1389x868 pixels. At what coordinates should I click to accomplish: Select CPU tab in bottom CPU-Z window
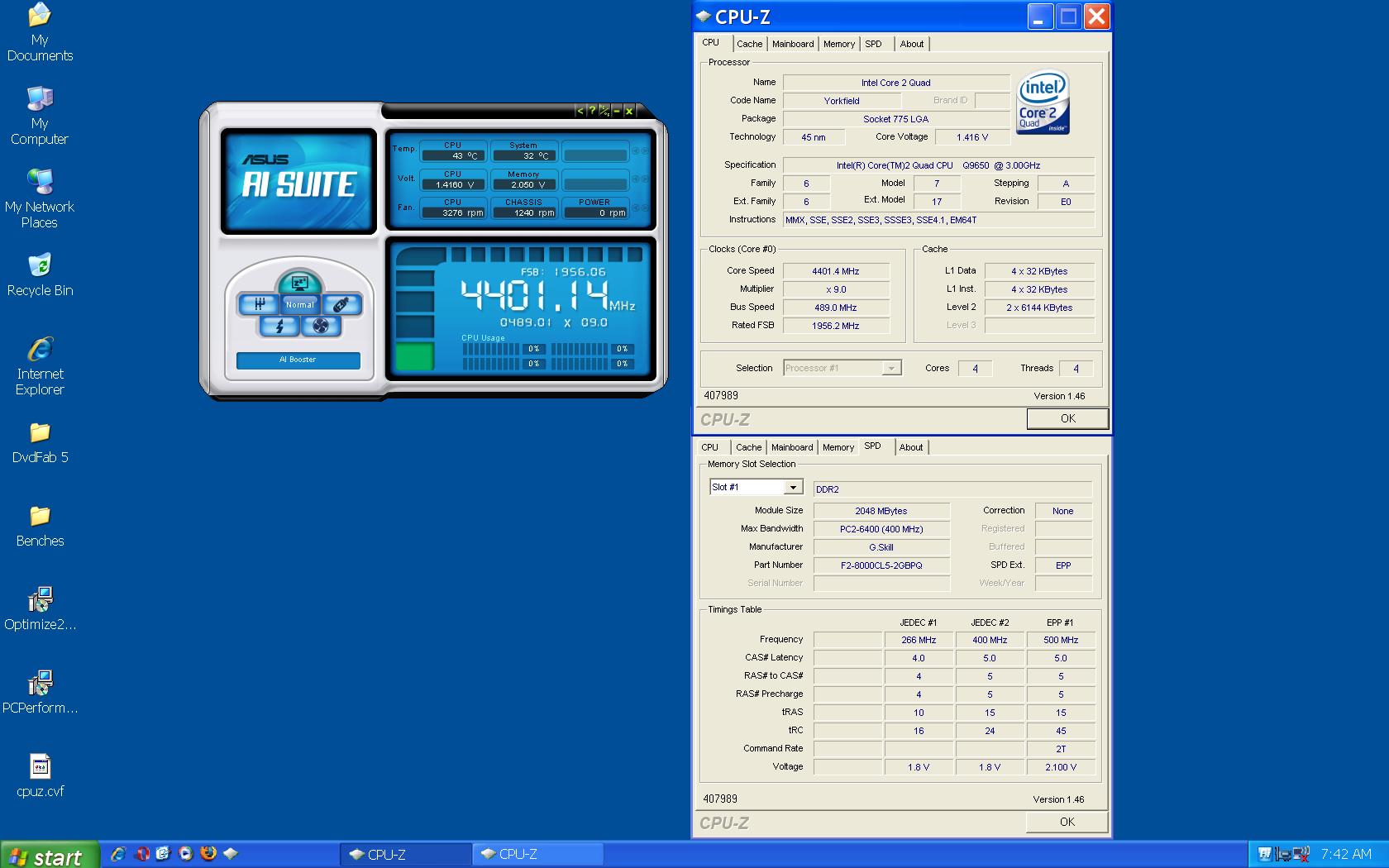[x=710, y=447]
